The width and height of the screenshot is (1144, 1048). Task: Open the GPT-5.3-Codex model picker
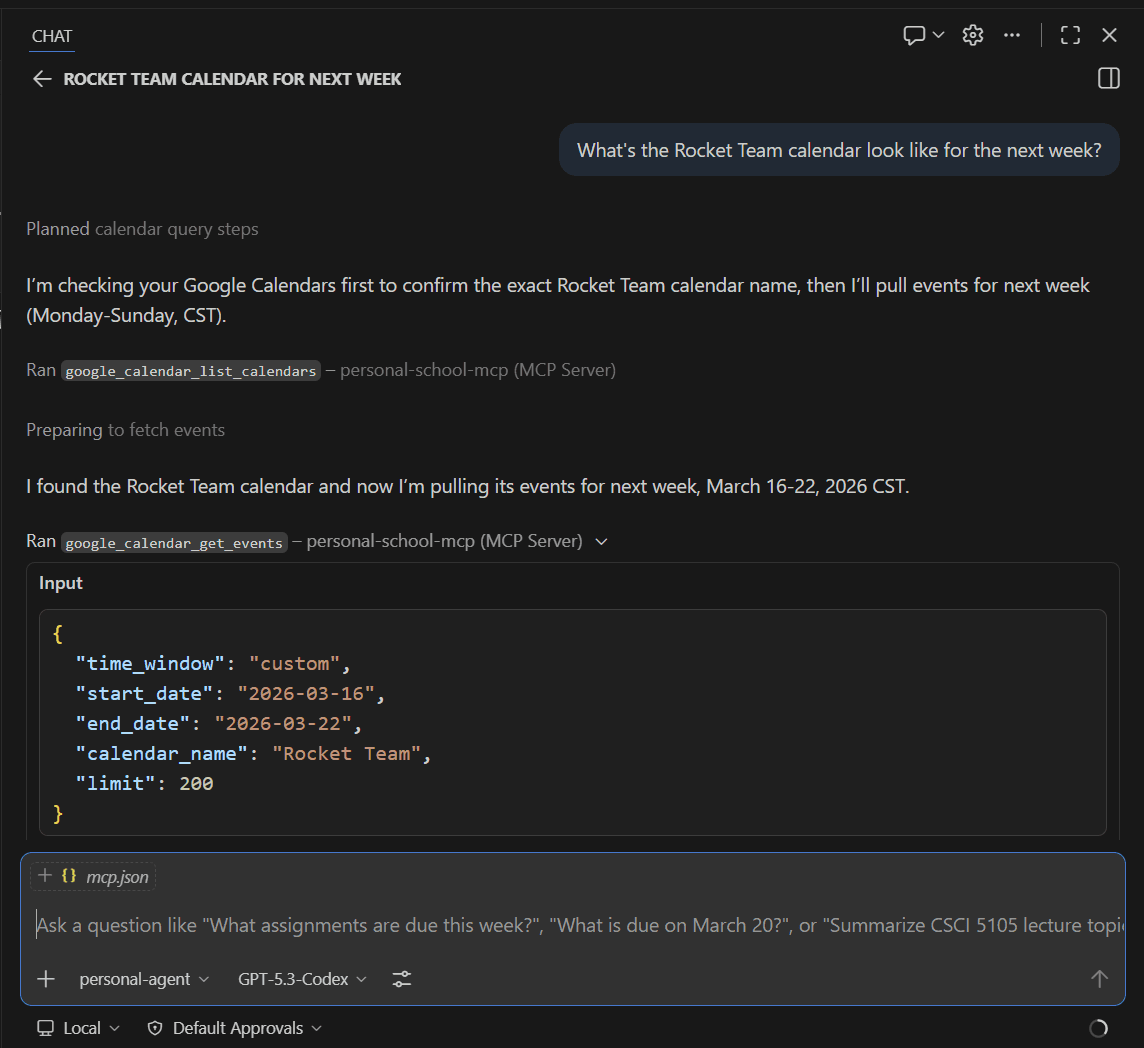click(302, 979)
